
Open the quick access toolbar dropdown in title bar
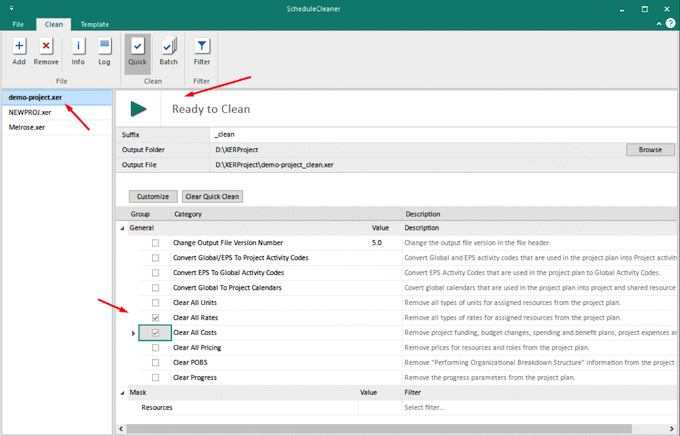coord(11,8)
